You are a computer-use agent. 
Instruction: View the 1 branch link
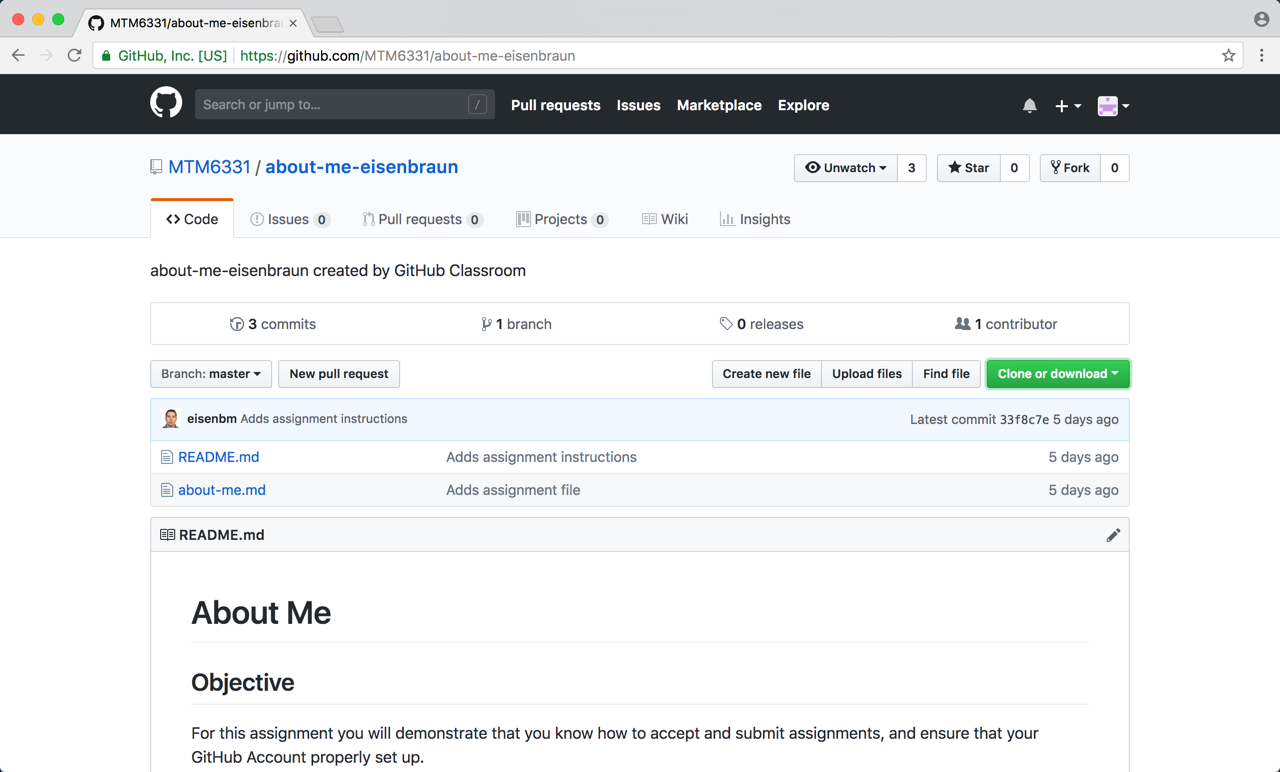516,324
